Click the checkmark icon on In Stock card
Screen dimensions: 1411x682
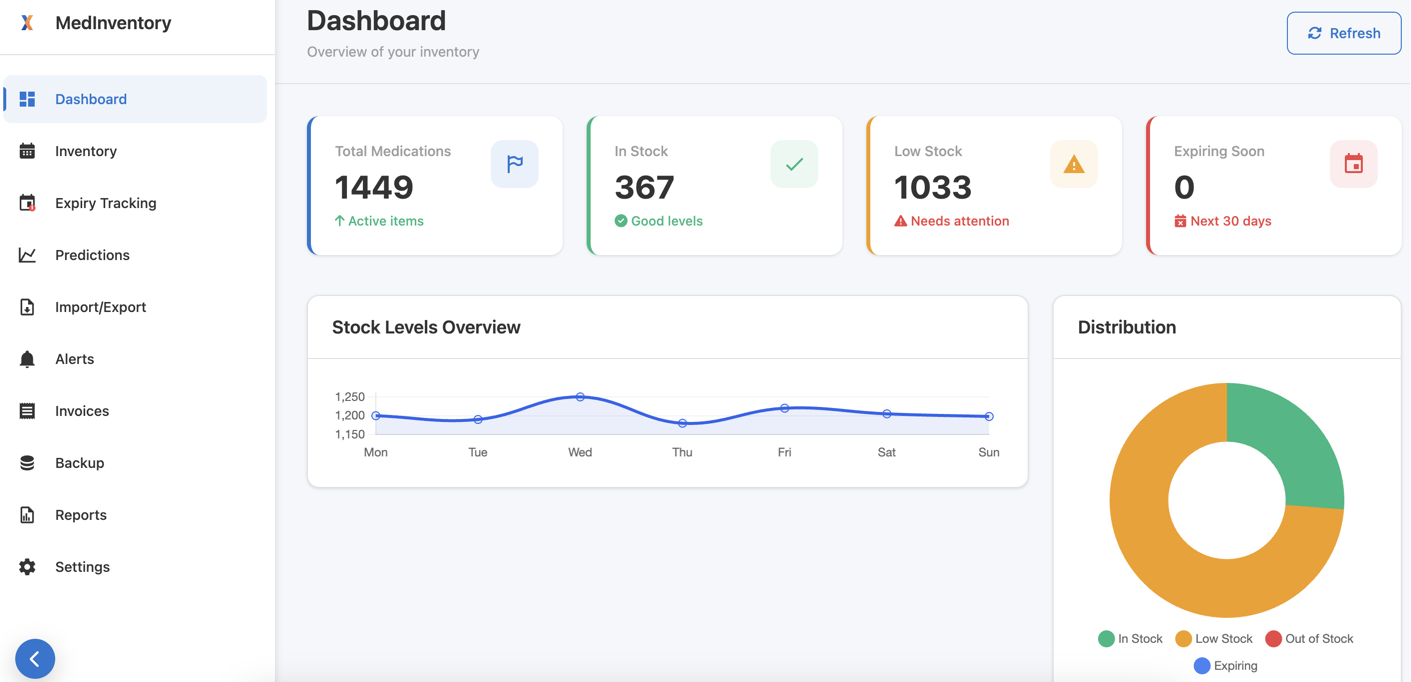[794, 164]
